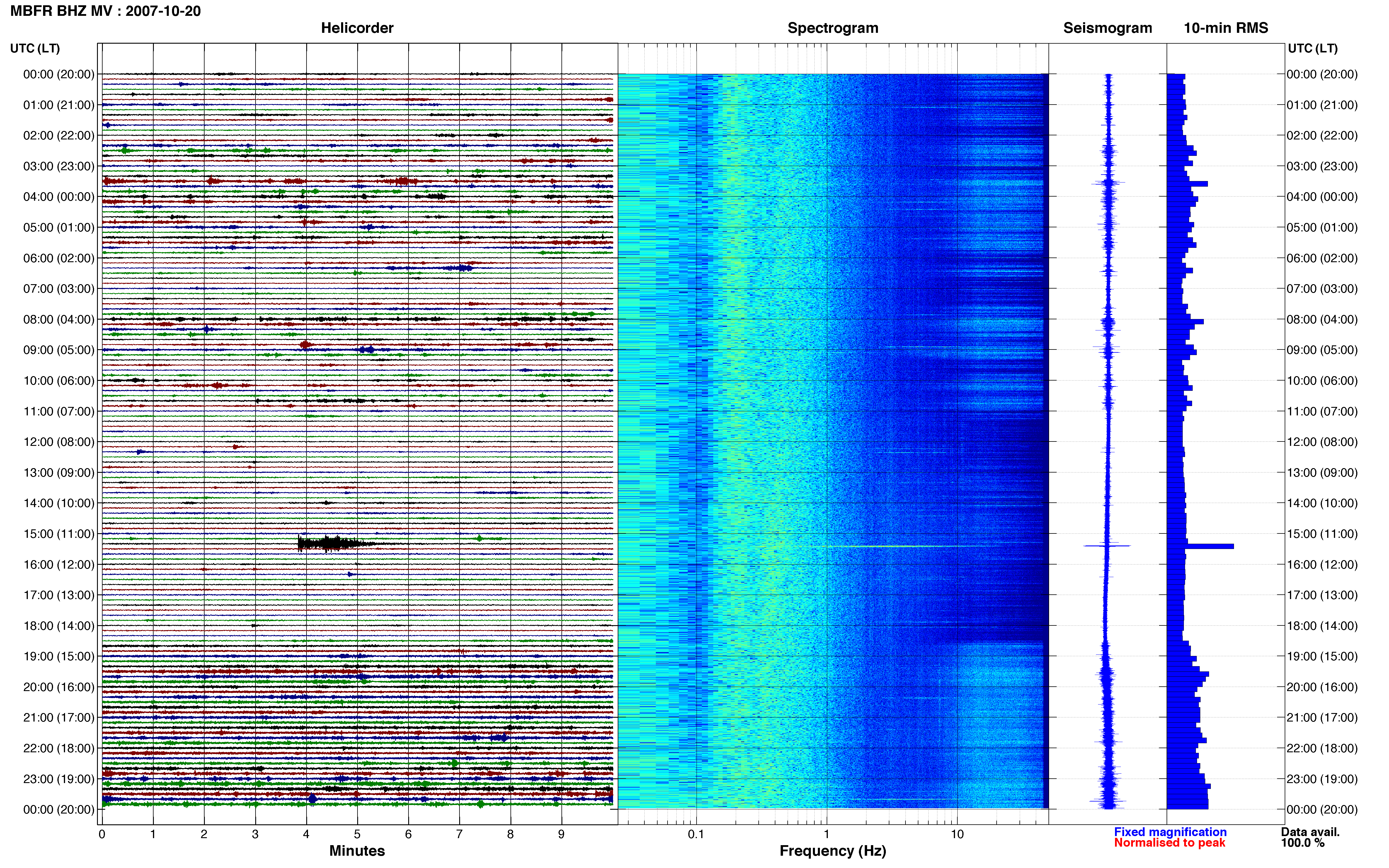The height and width of the screenshot is (868, 1389).
Task: Click the 19:00 (15:00) label beside the Helicorder
Action: [59, 656]
